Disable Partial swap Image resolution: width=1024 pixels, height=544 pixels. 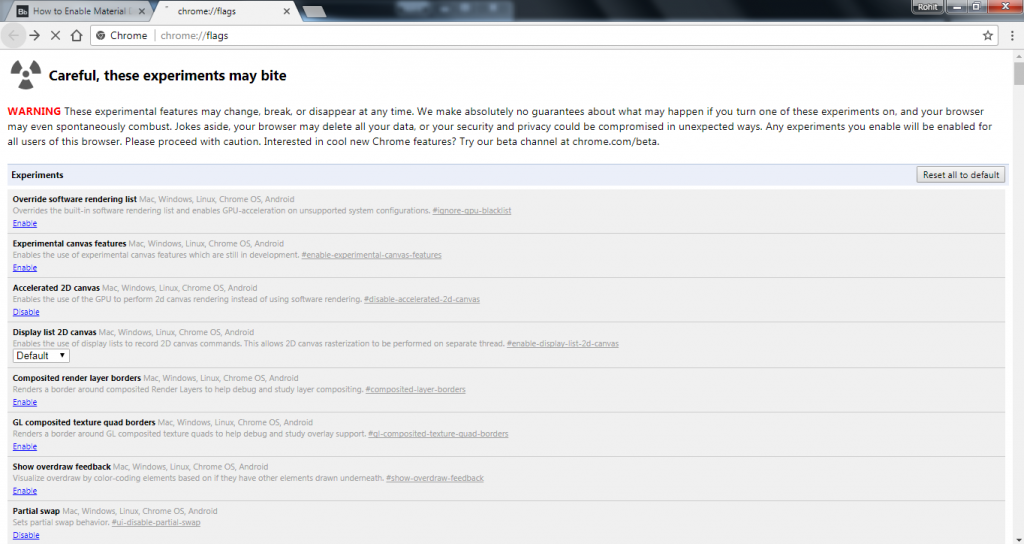26,536
